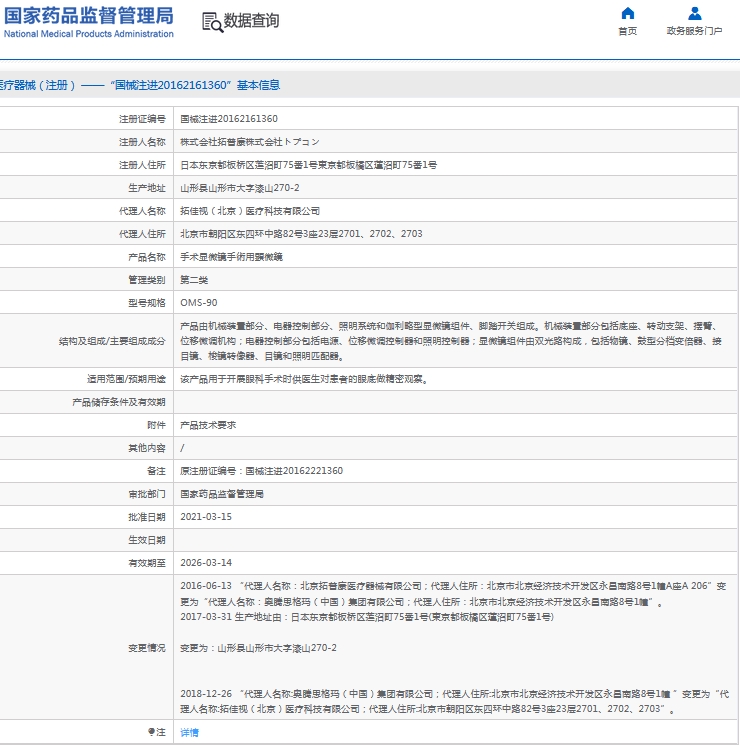Click the expiry date 2026-03-14
Screen dimensions: 740x745
205,563
